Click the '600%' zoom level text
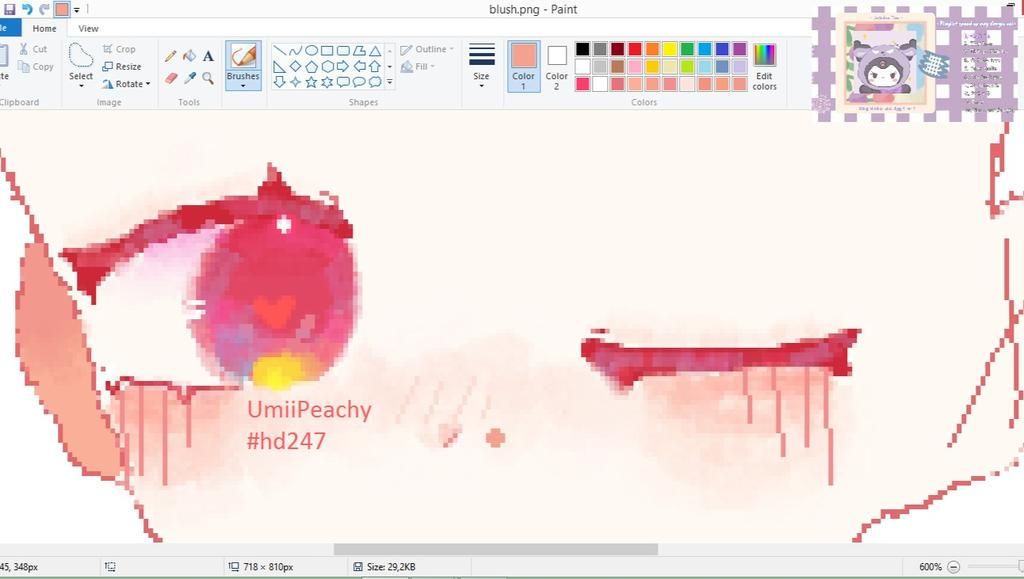 click(x=930, y=567)
